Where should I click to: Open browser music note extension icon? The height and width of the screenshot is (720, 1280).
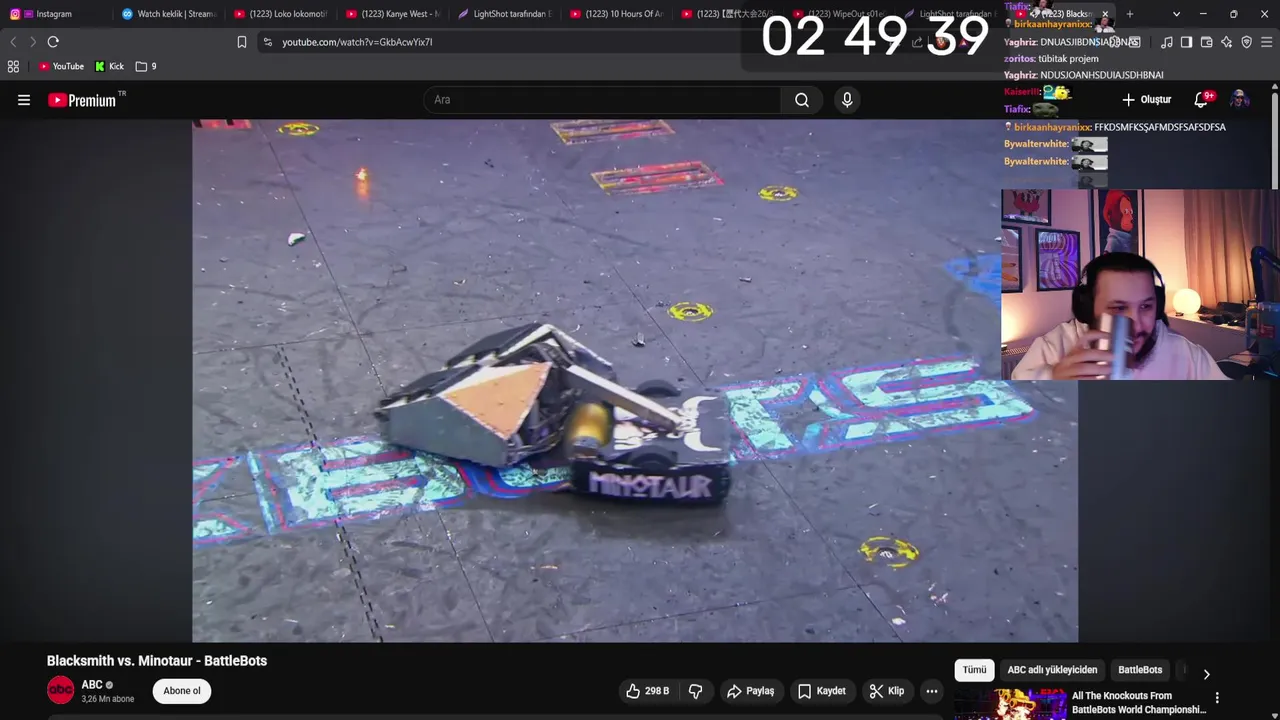click(1167, 42)
